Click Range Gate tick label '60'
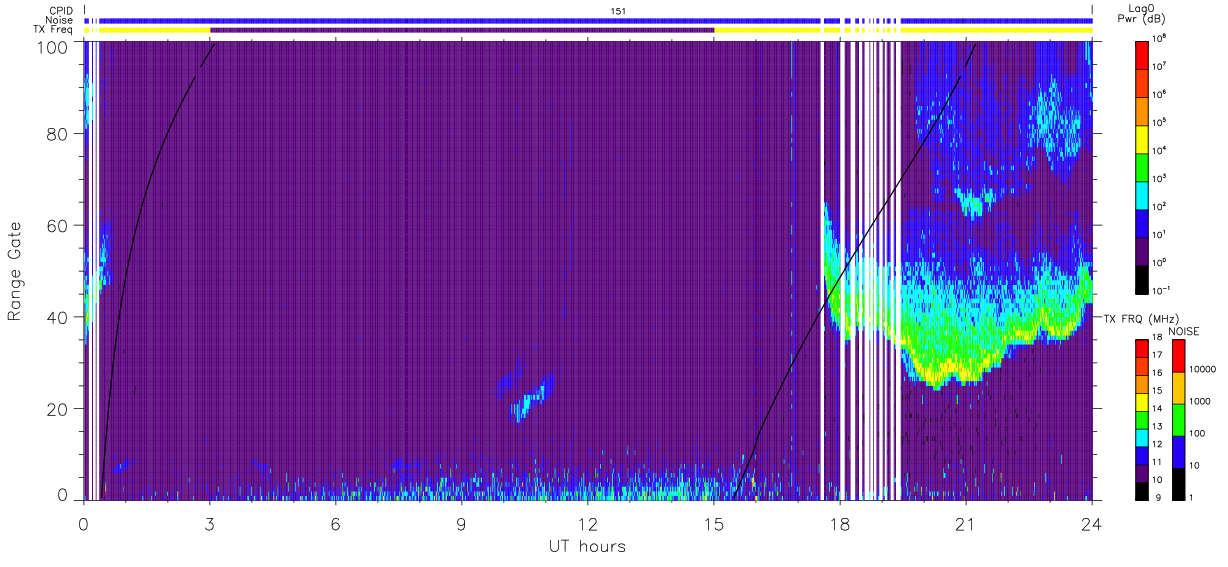This screenshot has width=1228, height=567. 58,225
